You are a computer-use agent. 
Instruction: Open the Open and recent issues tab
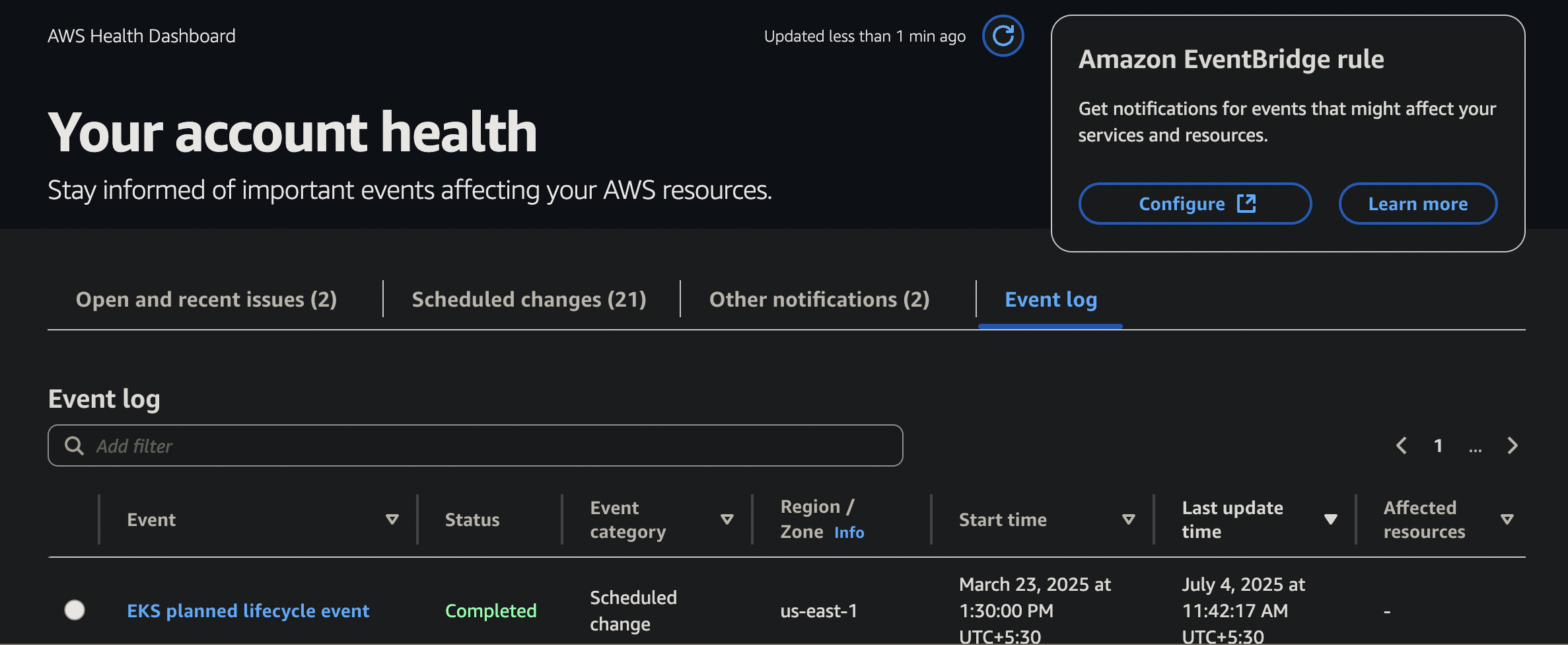pos(206,299)
